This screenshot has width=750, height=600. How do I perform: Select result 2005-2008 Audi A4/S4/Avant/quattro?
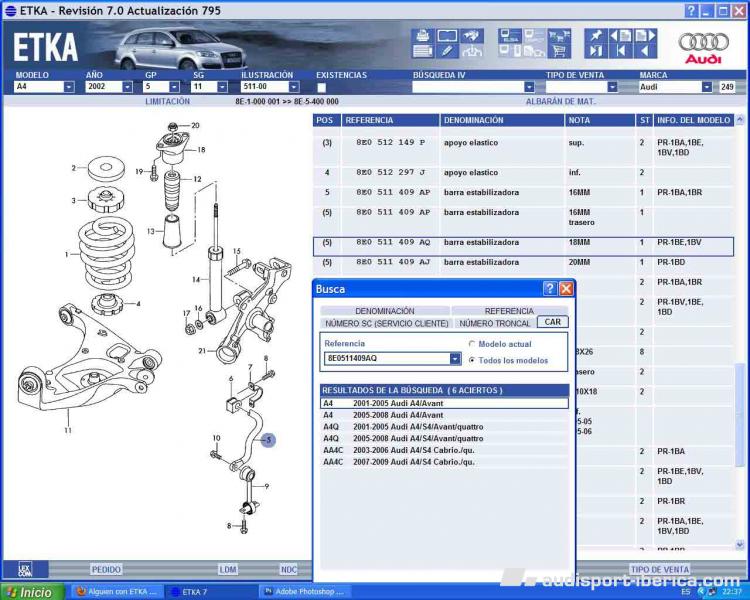tap(445, 439)
